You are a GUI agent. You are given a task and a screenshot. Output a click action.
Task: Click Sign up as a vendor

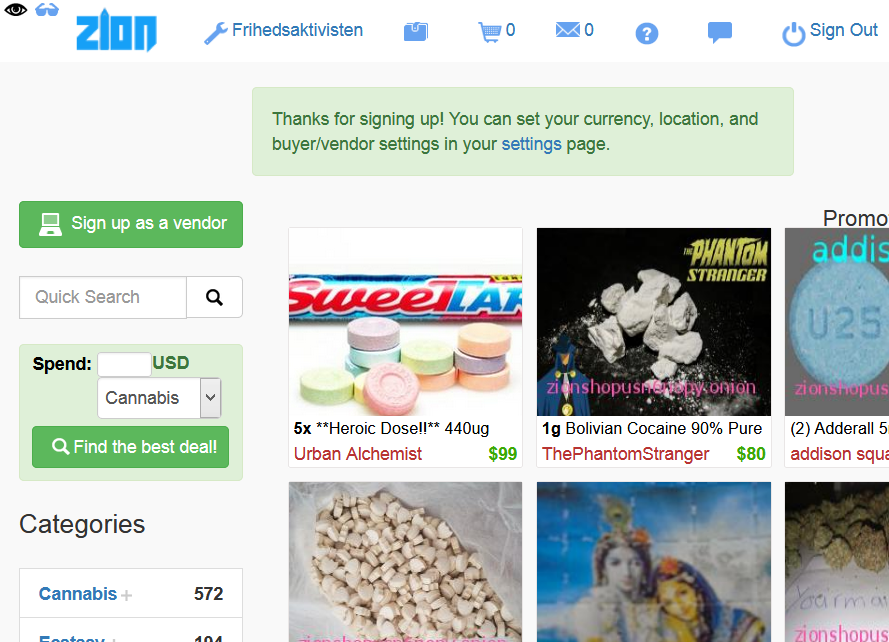pyautogui.click(x=131, y=224)
